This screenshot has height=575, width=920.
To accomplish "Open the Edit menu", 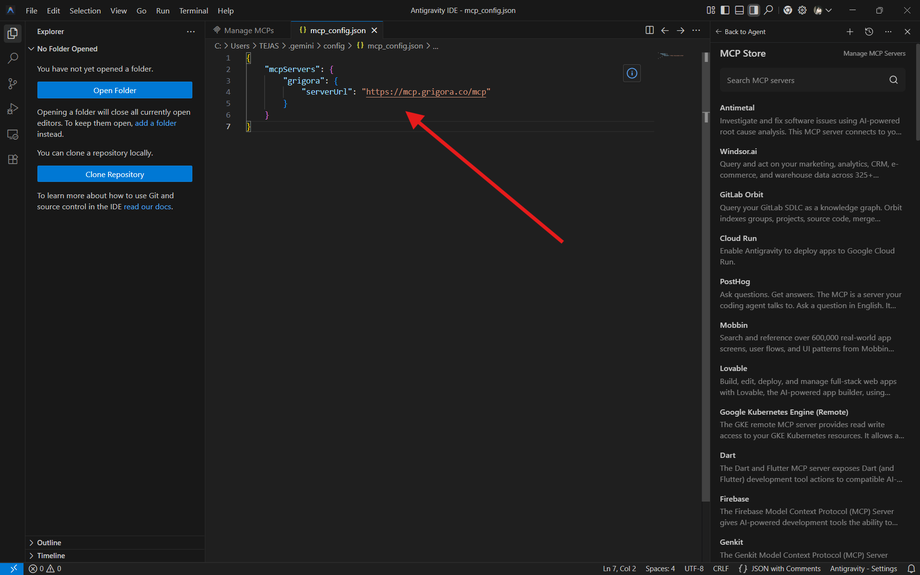I will (x=53, y=11).
